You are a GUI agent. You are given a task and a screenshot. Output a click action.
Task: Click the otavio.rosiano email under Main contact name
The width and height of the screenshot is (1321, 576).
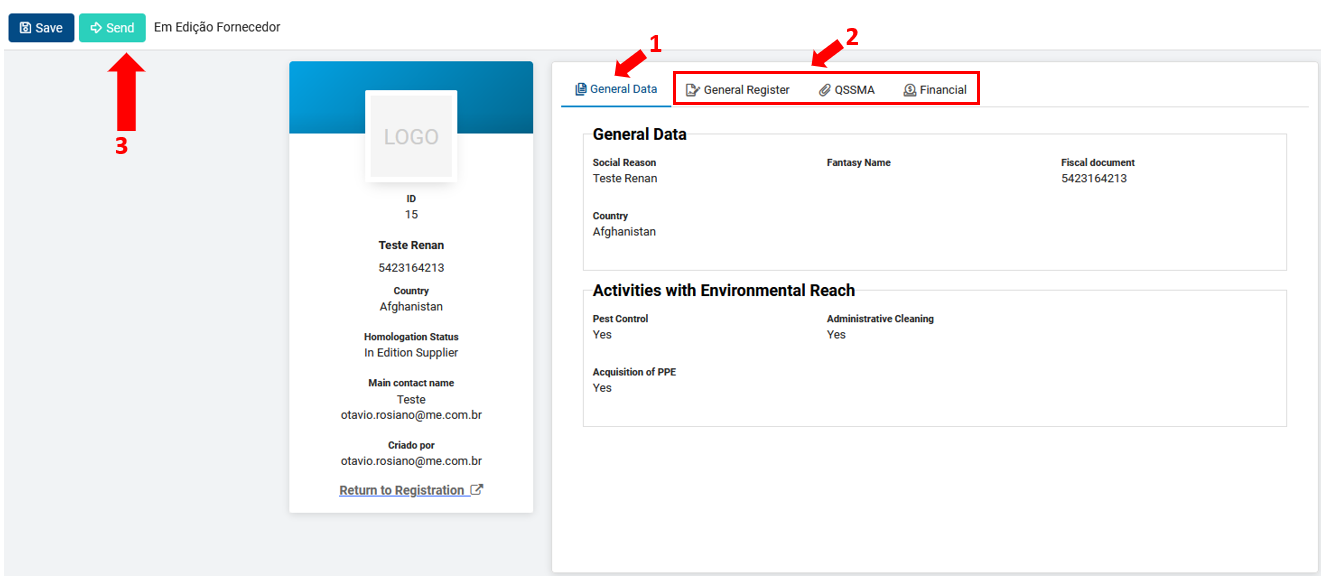(411, 415)
